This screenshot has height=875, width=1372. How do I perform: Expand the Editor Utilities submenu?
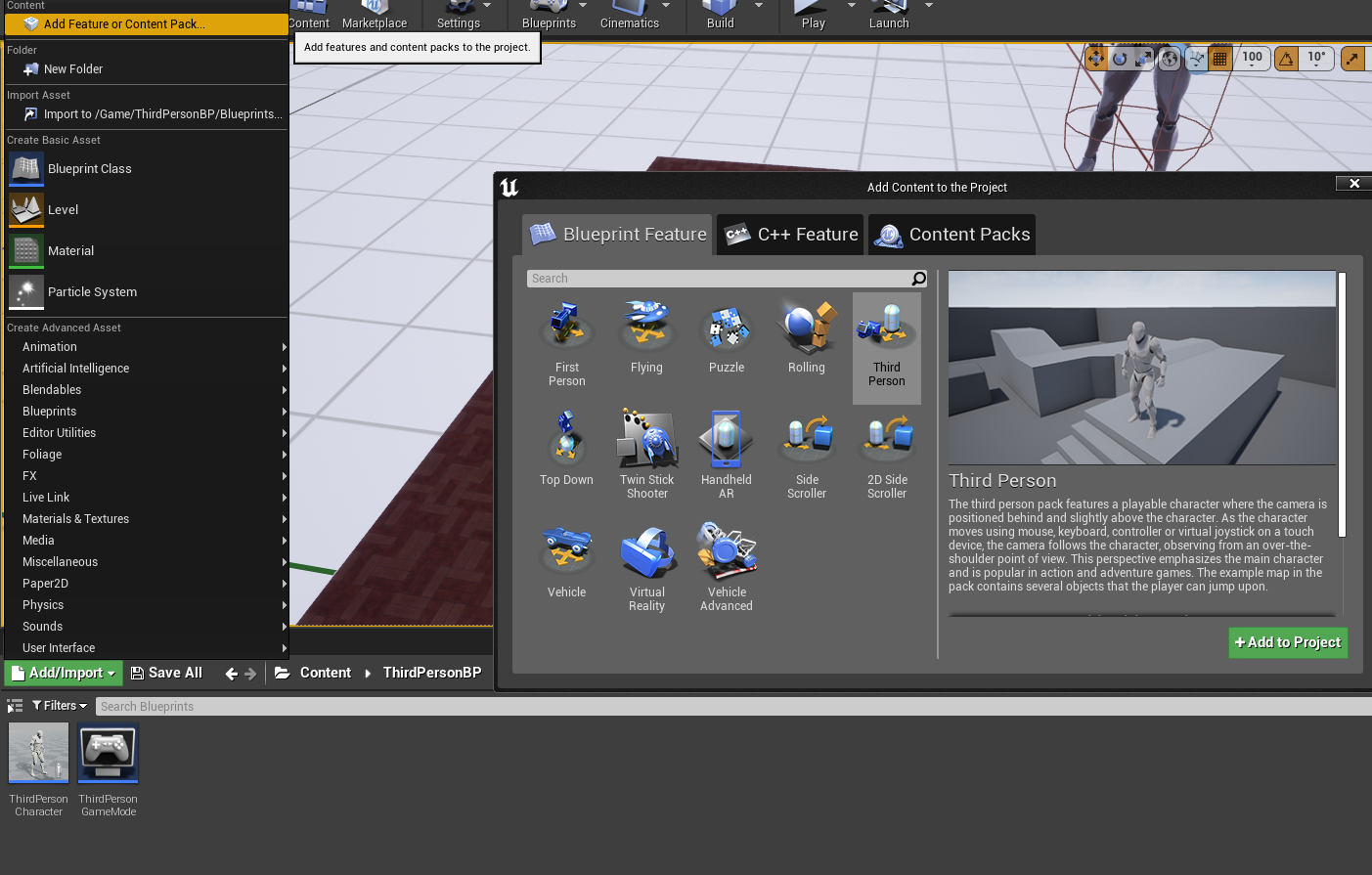[x=147, y=433]
